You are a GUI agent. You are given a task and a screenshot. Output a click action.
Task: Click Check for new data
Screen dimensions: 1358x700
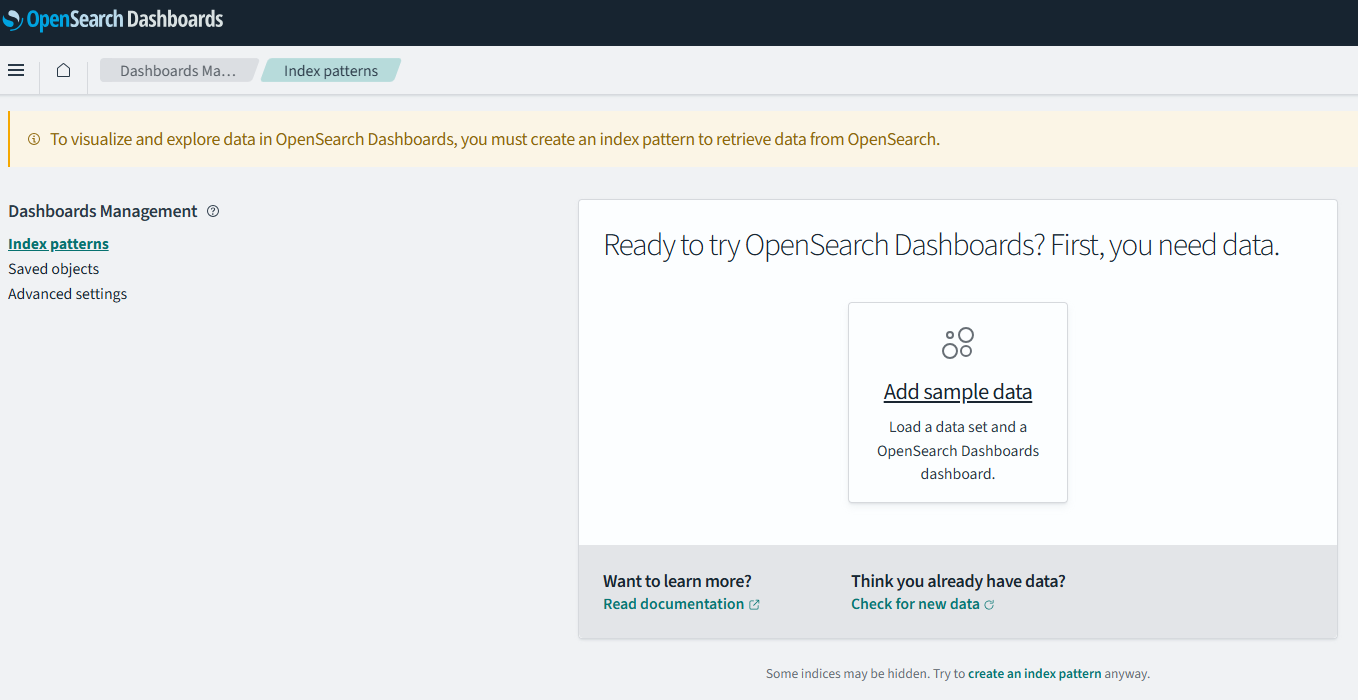pos(913,603)
